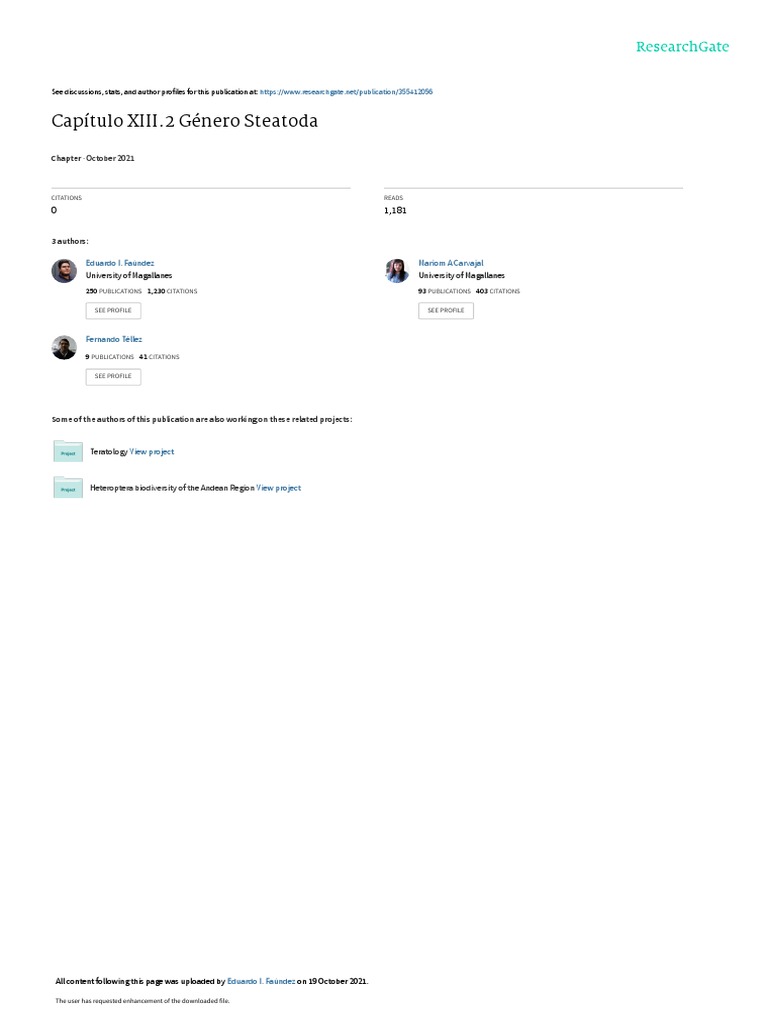This screenshot has width=768, height=1024.
Task: Click See Profile button under Fernando Téllez
Action: [x=113, y=377]
